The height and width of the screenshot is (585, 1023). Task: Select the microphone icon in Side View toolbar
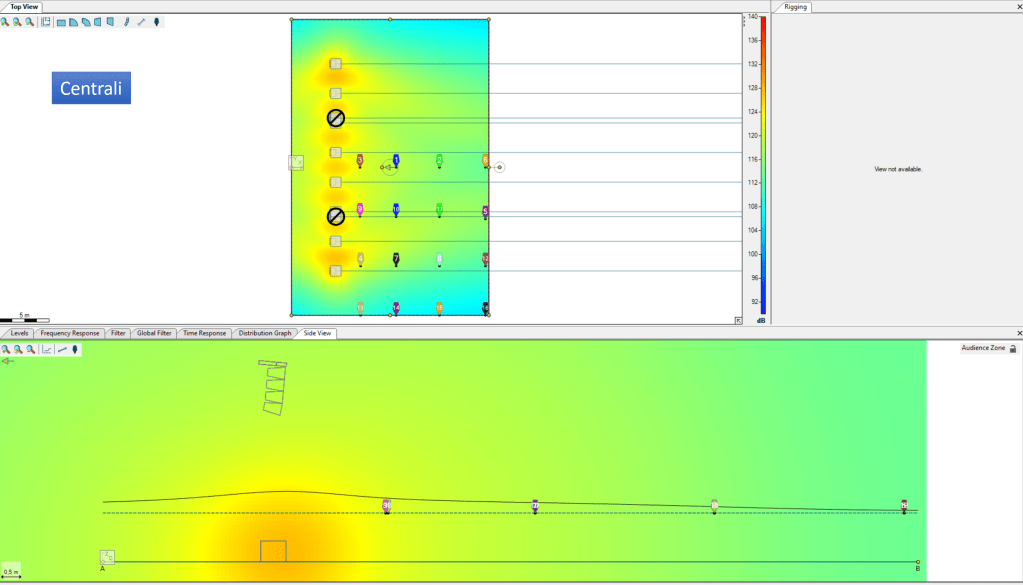click(75, 349)
